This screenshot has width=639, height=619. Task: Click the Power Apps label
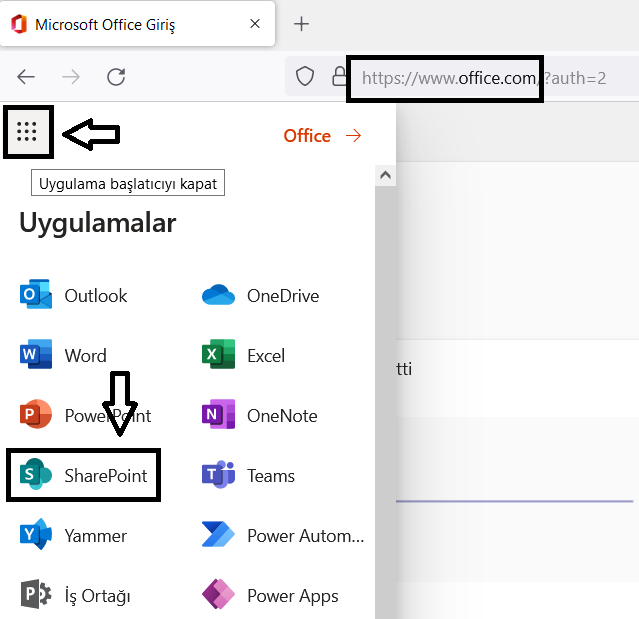click(293, 596)
